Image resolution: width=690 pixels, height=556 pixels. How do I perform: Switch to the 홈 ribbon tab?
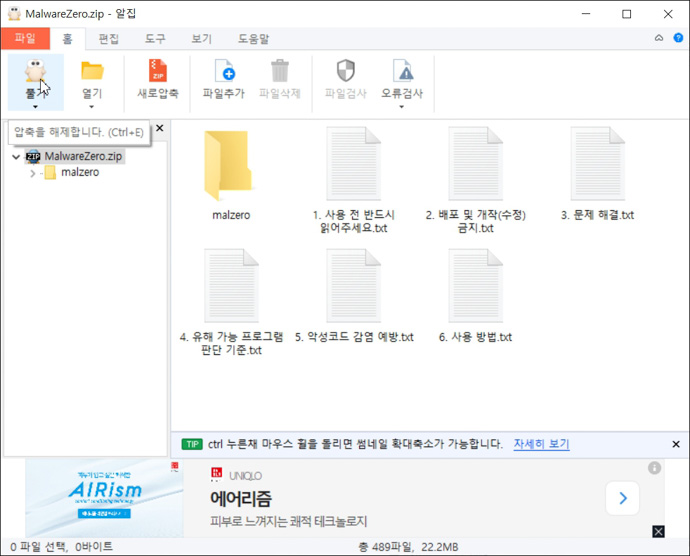tap(67, 39)
